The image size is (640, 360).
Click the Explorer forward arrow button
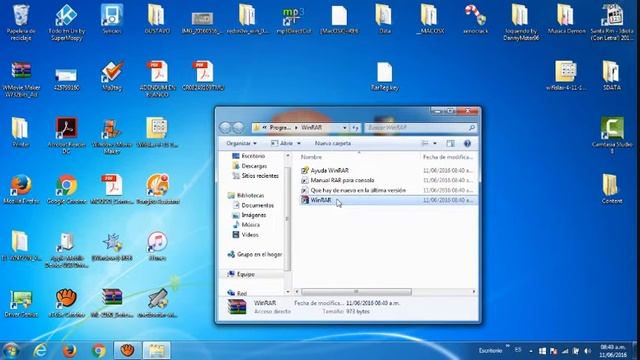238,128
